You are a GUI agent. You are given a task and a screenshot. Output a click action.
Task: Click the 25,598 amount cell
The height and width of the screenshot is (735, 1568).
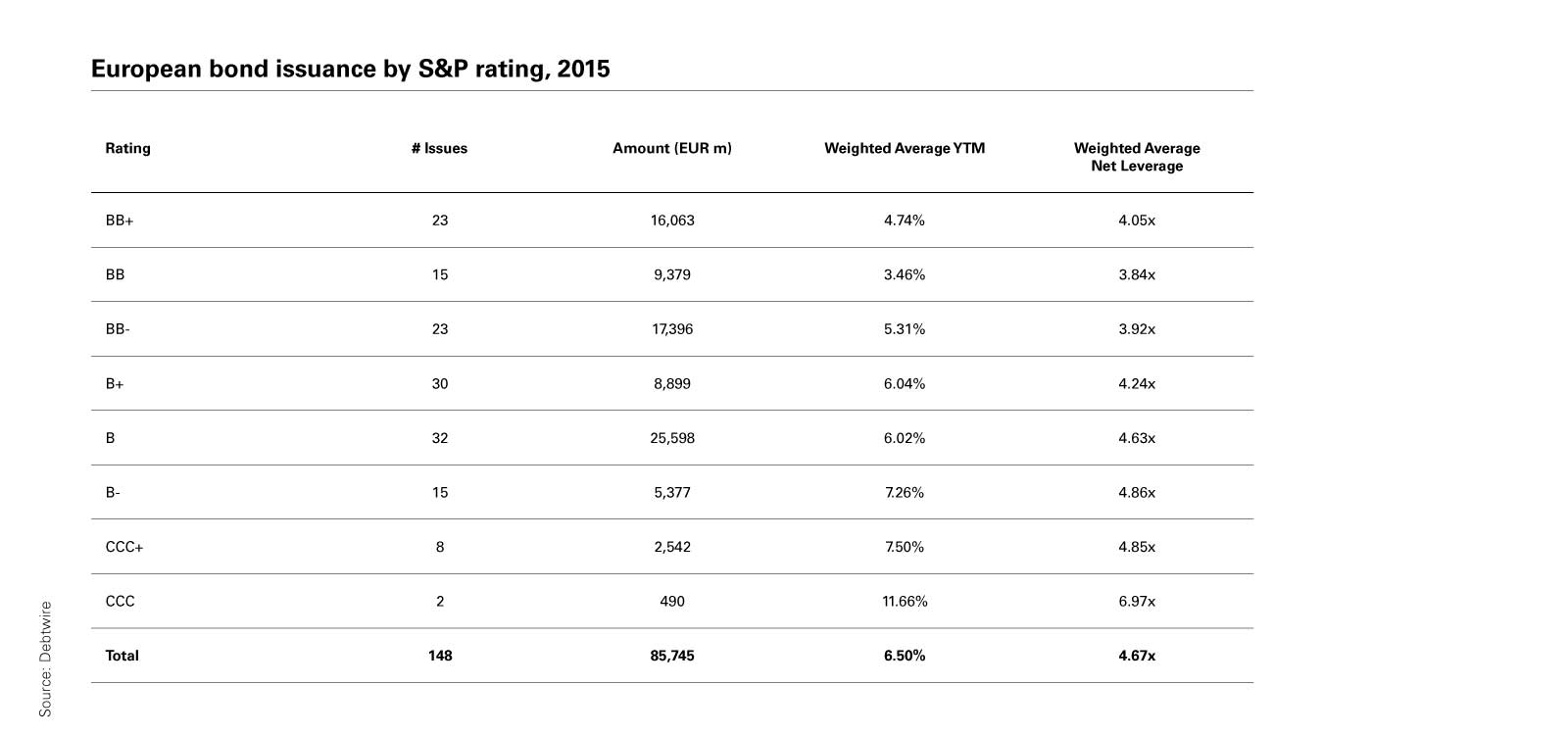pyautogui.click(x=672, y=438)
